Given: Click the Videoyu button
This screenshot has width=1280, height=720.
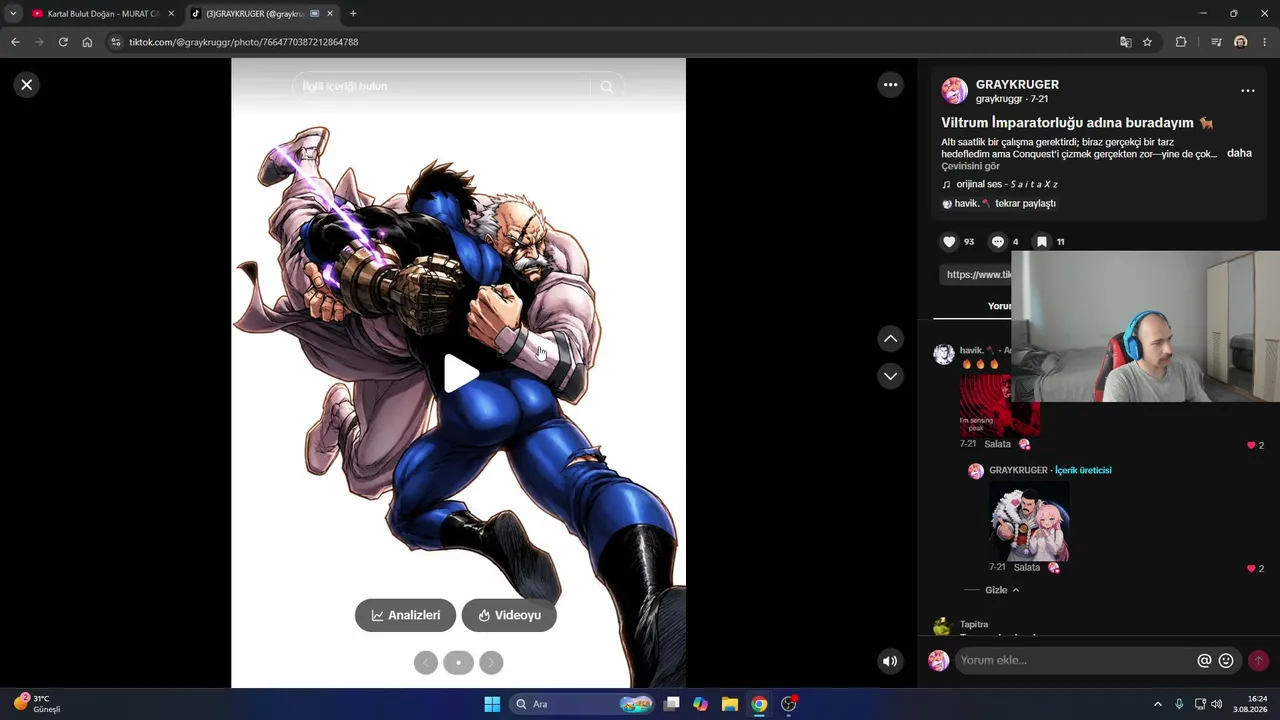Looking at the screenshot, I should [509, 615].
